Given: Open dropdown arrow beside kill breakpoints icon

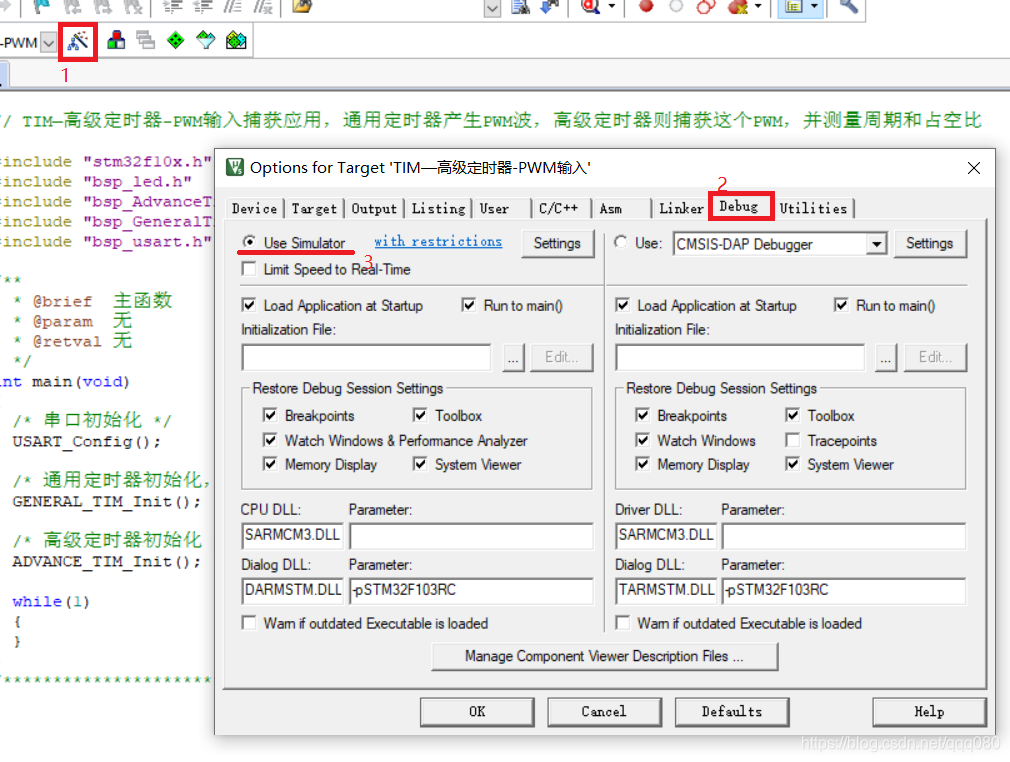Looking at the screenshot, I should tap(758, 6).
